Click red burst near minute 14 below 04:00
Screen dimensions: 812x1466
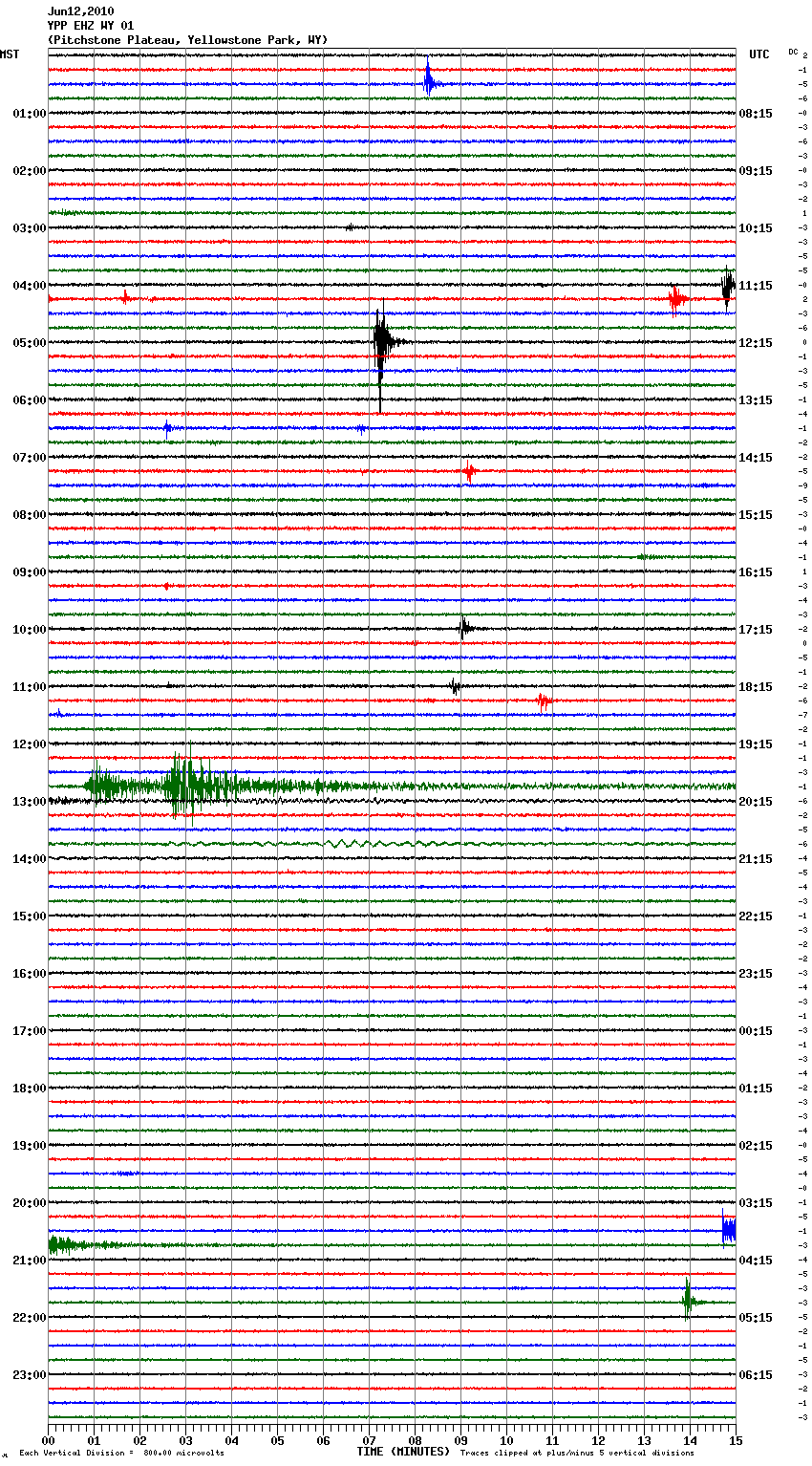676,300
